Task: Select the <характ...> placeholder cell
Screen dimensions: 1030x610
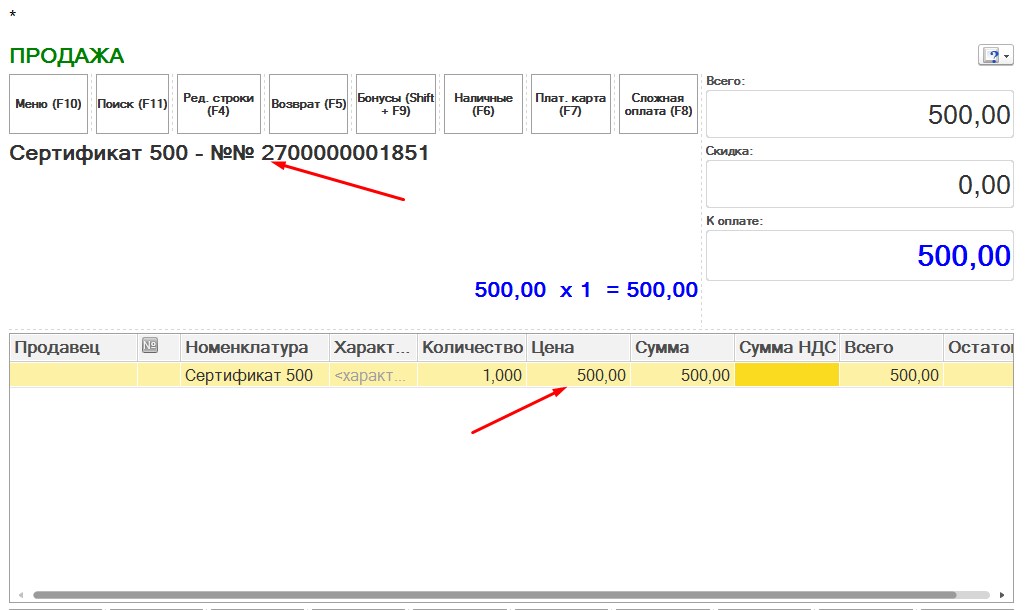Action: point(372,376)
